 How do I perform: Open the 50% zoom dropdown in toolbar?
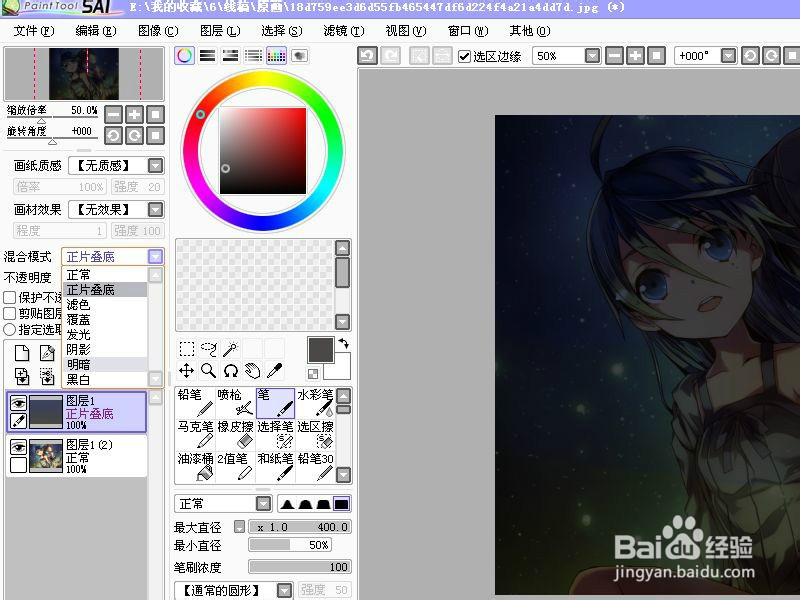point(592,56)
